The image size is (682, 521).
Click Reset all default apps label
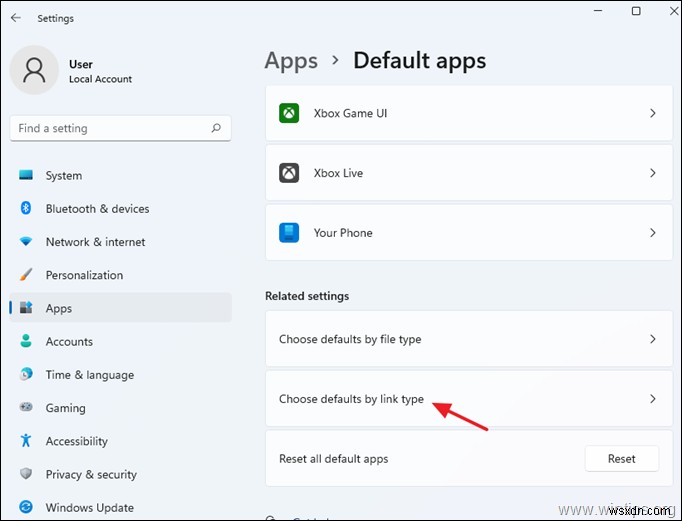click(x=334, y=459)
